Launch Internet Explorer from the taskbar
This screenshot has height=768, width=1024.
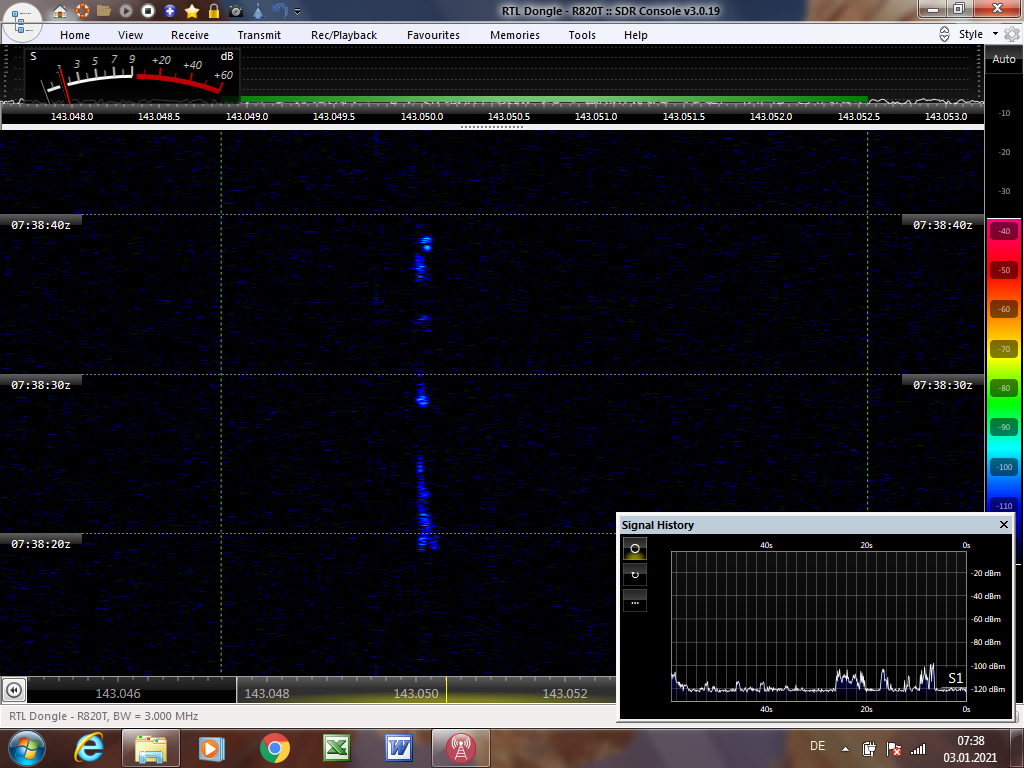point(89,748)
